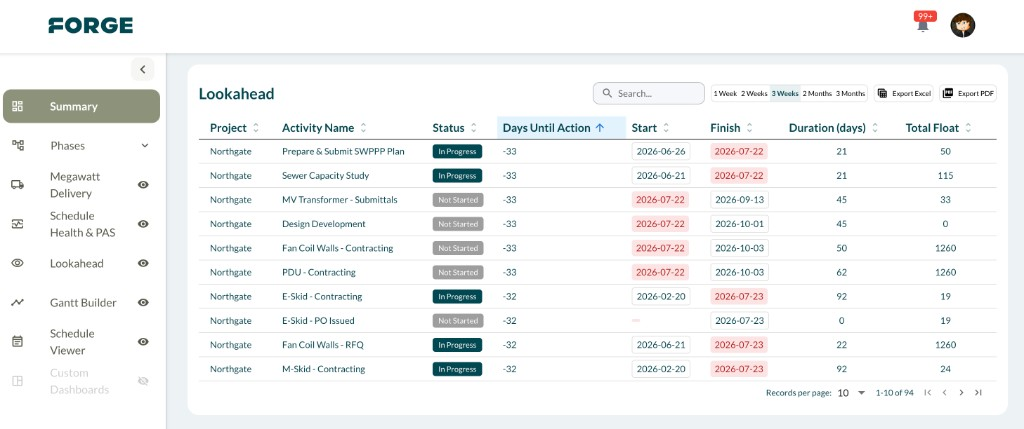Click the Fan Coil Walls - Contracting activity
Image resolution: width=1024 pixels, height=429 pixels.
[x=338, y=248]
